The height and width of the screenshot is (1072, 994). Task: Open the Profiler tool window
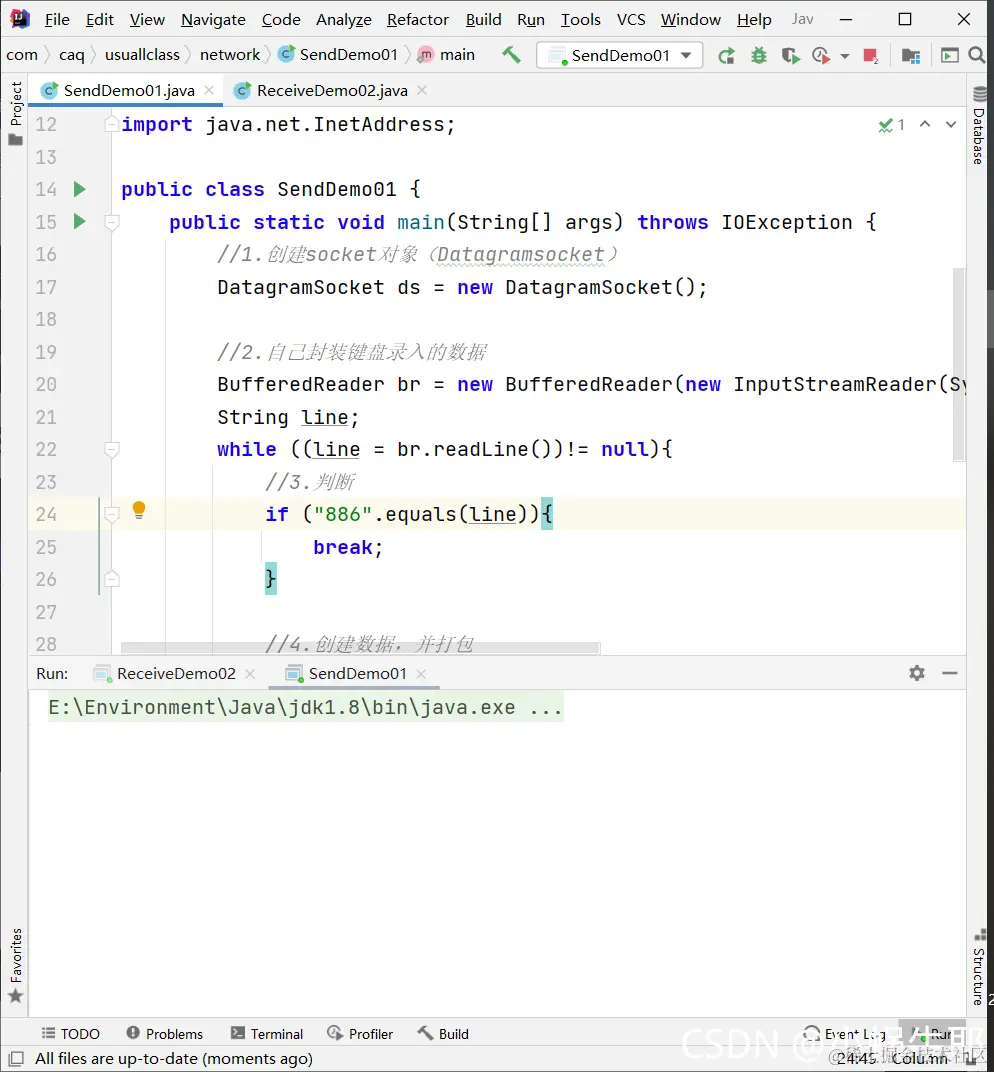360,1034
